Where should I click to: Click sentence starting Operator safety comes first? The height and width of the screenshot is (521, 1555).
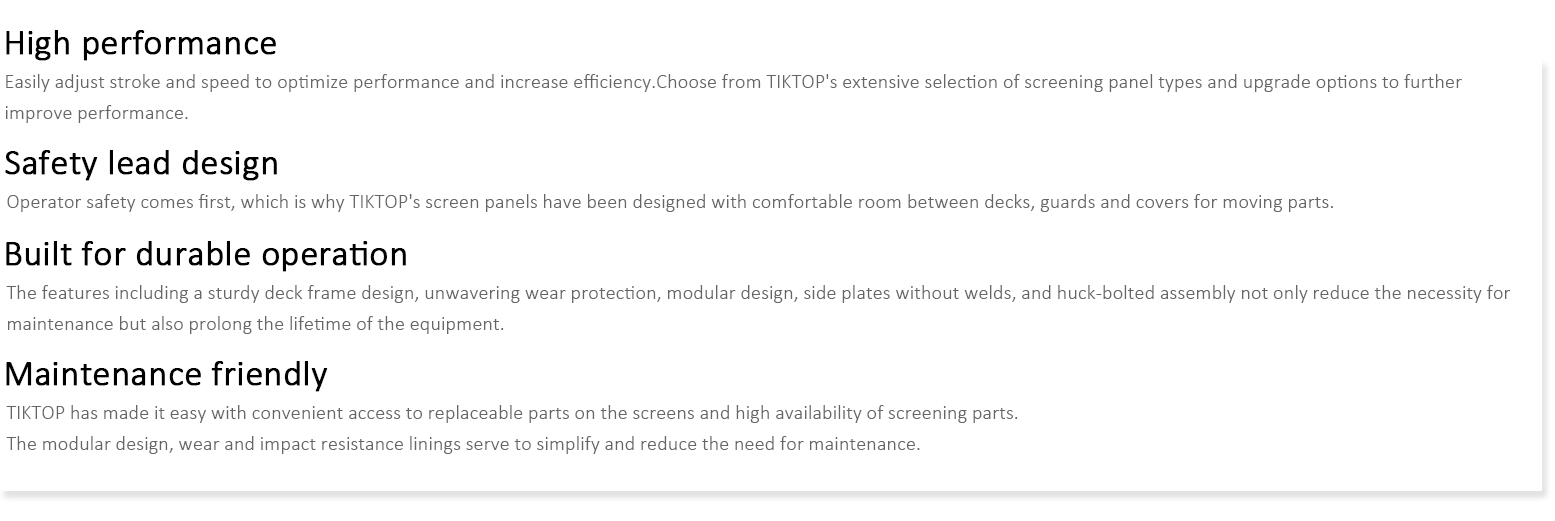pyautogui.click(x=670, y=202)
